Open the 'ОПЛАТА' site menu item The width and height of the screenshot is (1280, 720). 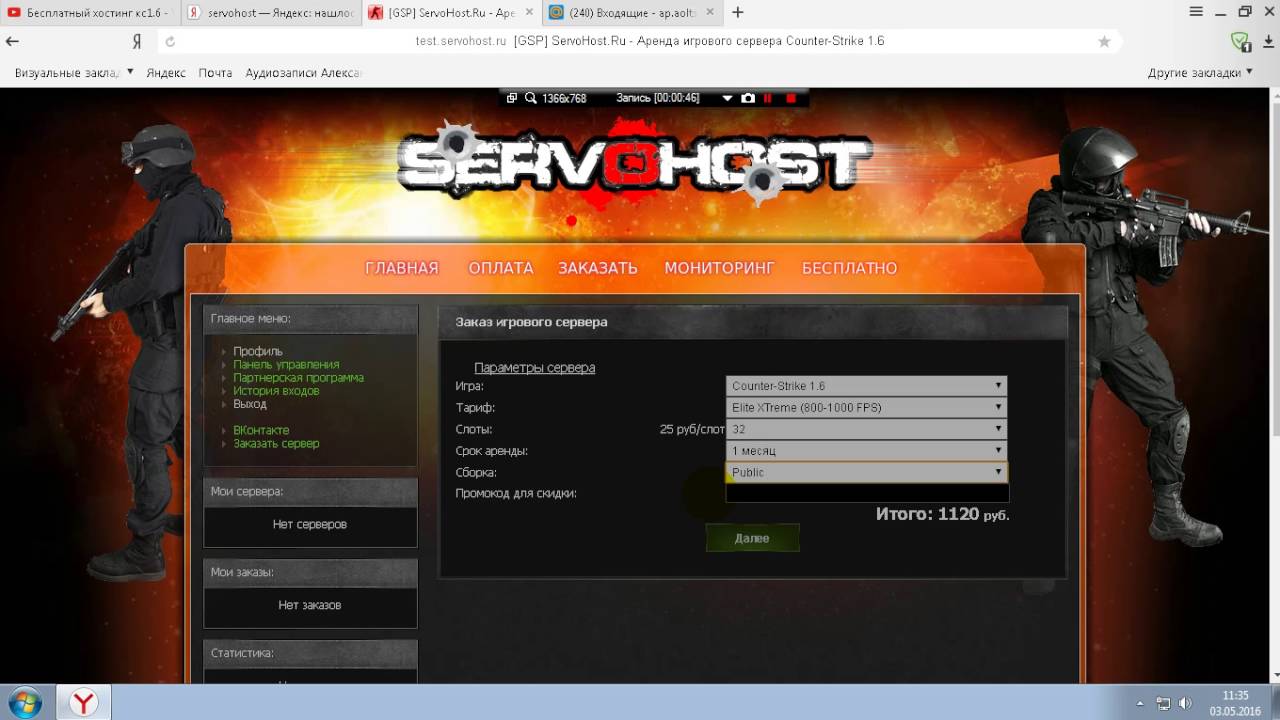(501, 268)
